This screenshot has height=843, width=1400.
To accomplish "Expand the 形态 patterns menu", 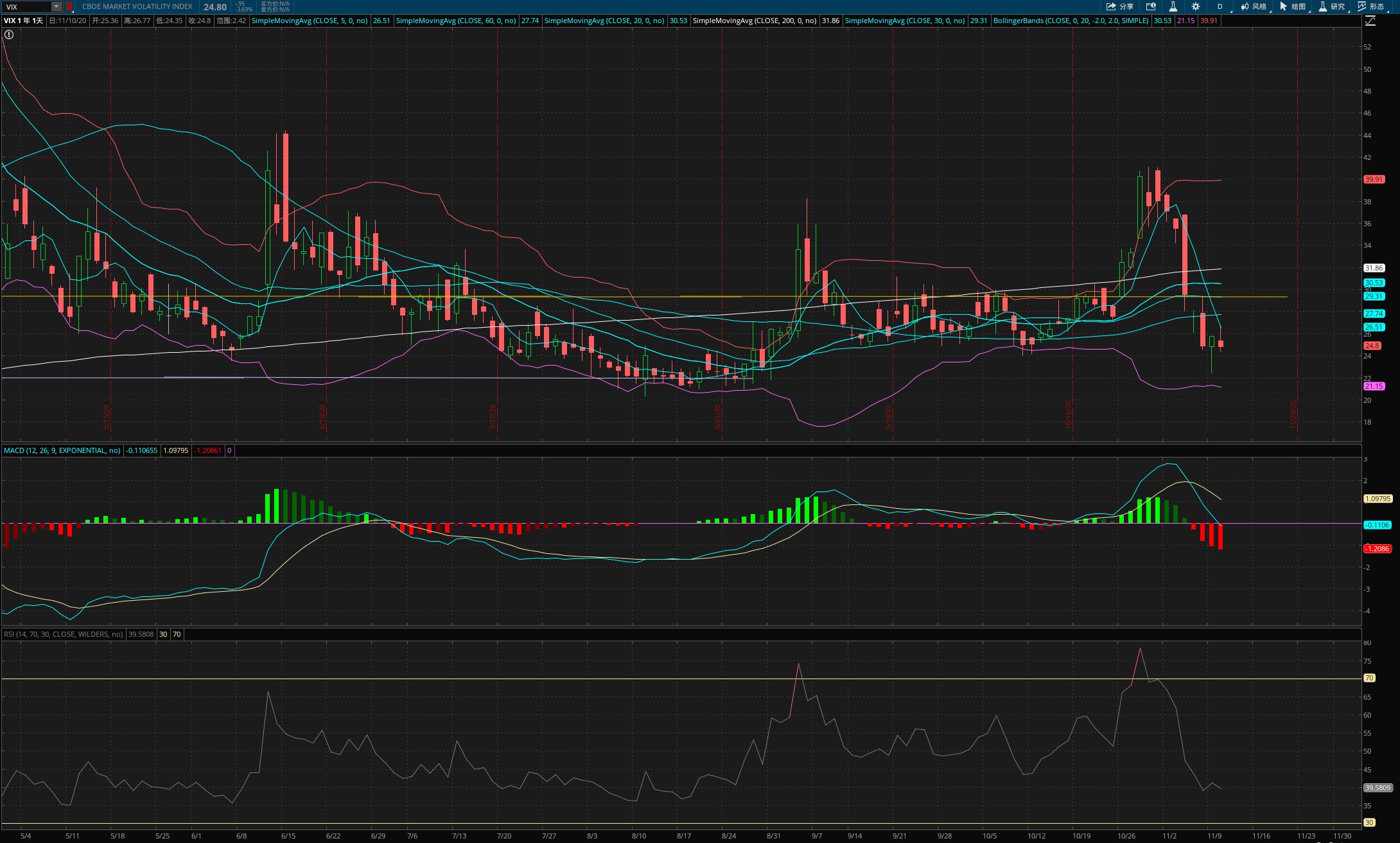I will pos(1371,6).
